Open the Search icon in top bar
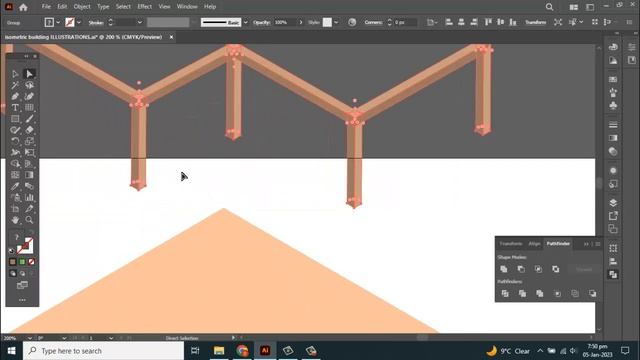Screen dimensions: 640x360 [x=549, y=7]
